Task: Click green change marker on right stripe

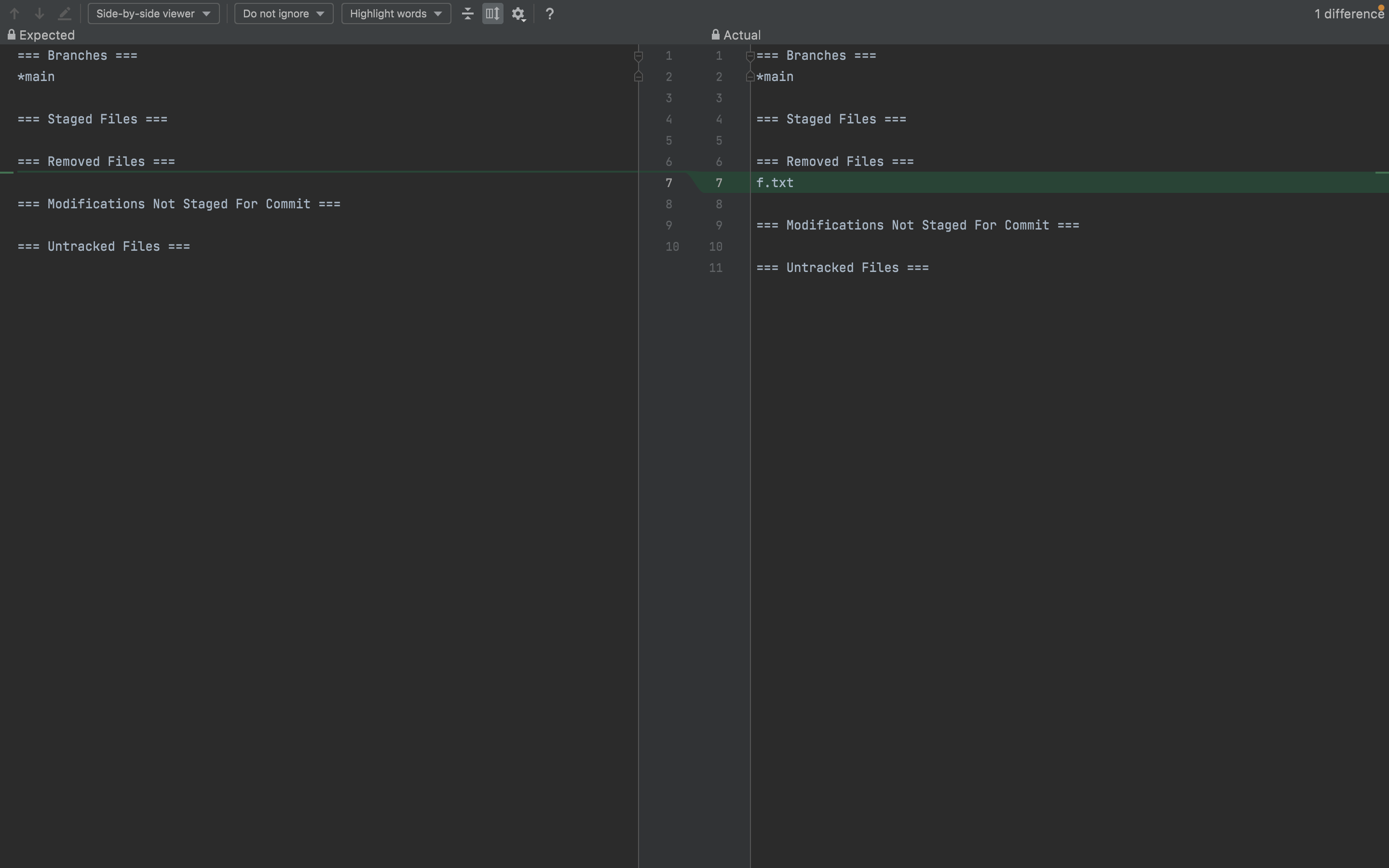Action: (x=1382, y=172)
